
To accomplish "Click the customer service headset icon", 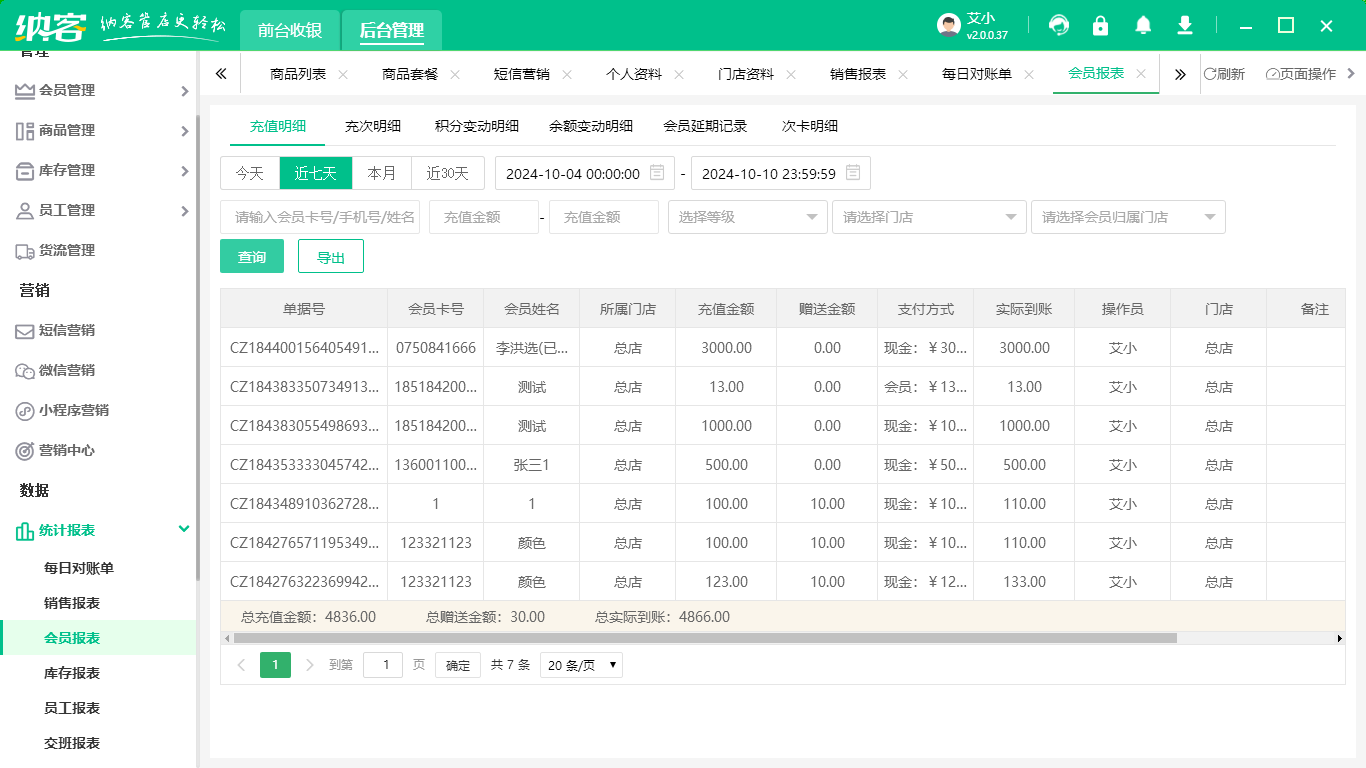I will pyautogui.click(x=1059, y=26).
